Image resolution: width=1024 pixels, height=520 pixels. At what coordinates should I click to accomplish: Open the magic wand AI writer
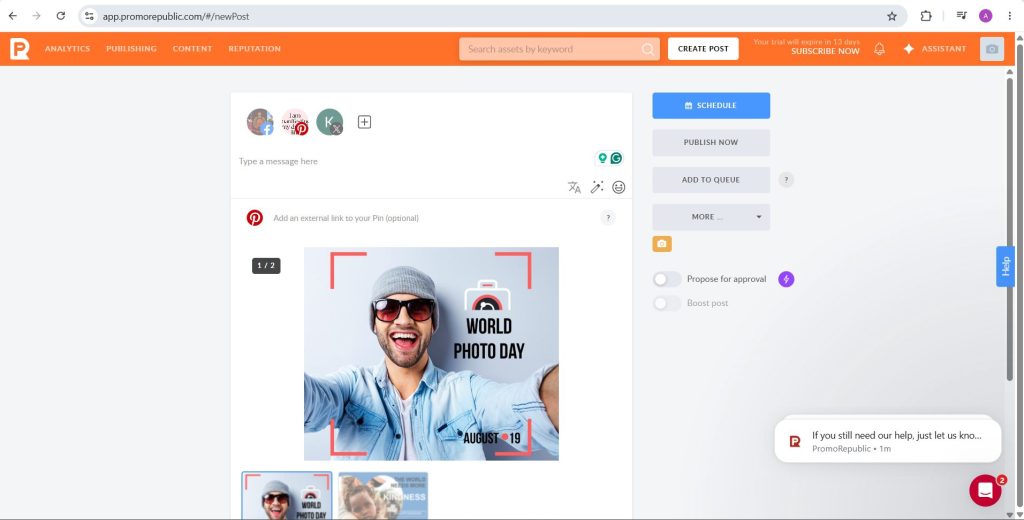597,187
